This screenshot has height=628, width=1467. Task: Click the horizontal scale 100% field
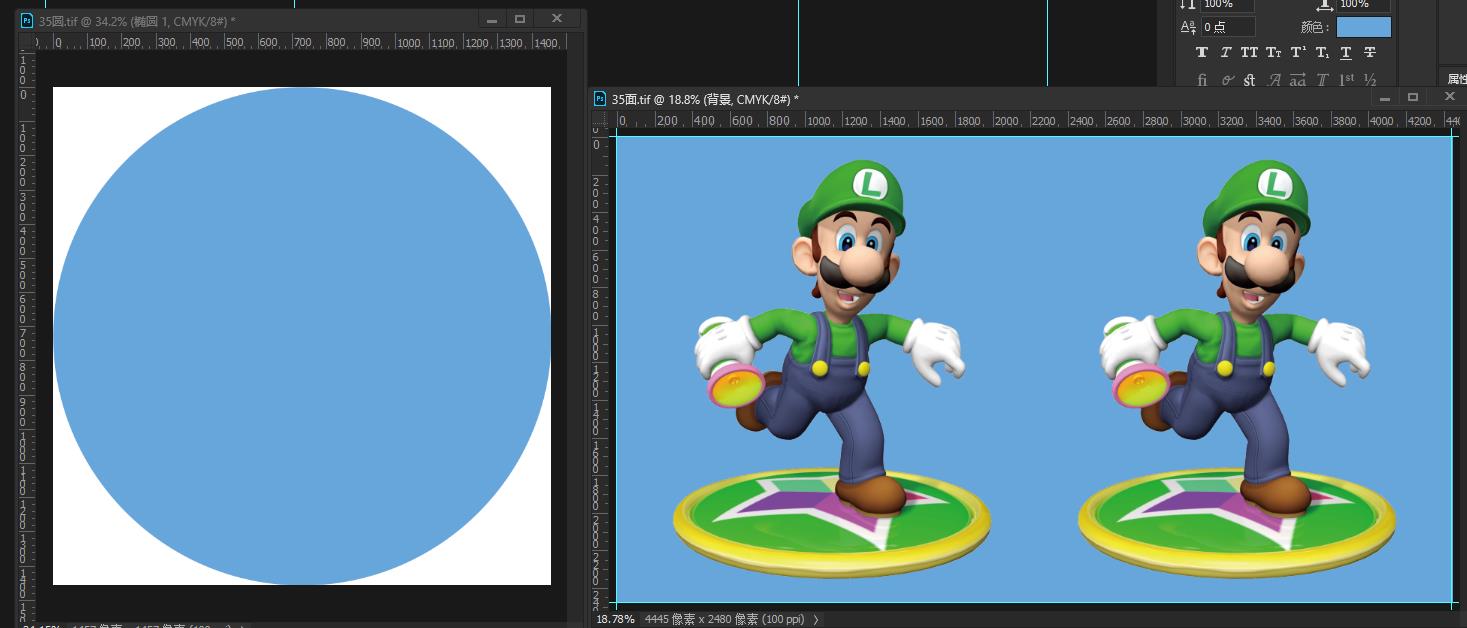click(x=1364, y=5)
